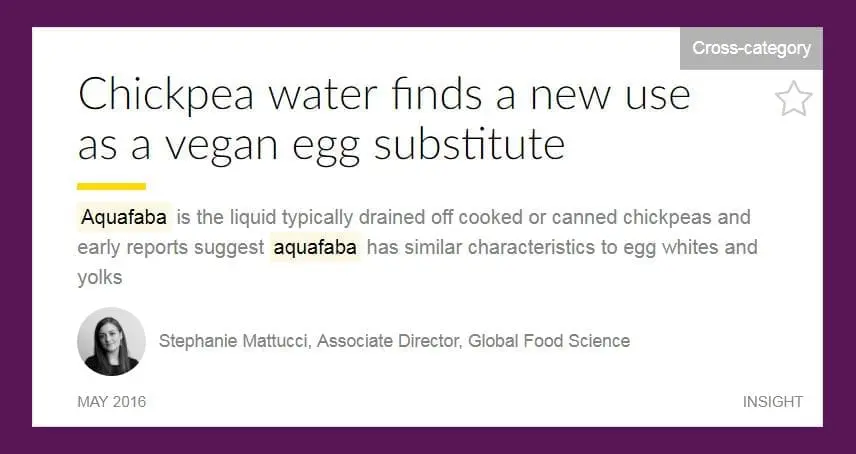The height and width of the screenshot is (454, 856).
Task: Click the yellow accent bar under headline
Action: point(111,186)
